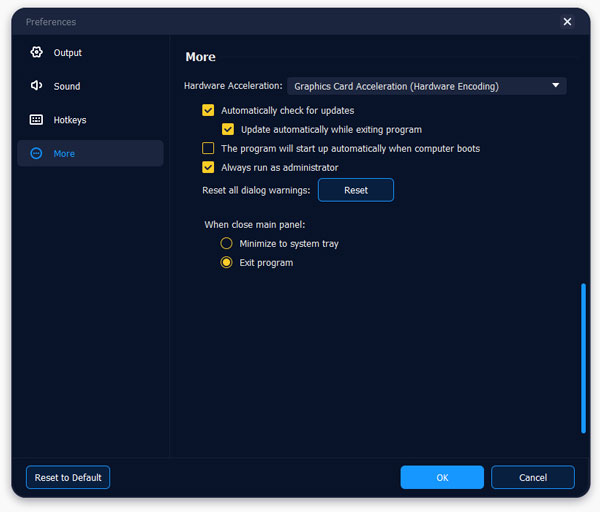
Task: Confirm settings with the OK button
Action: 442,478
